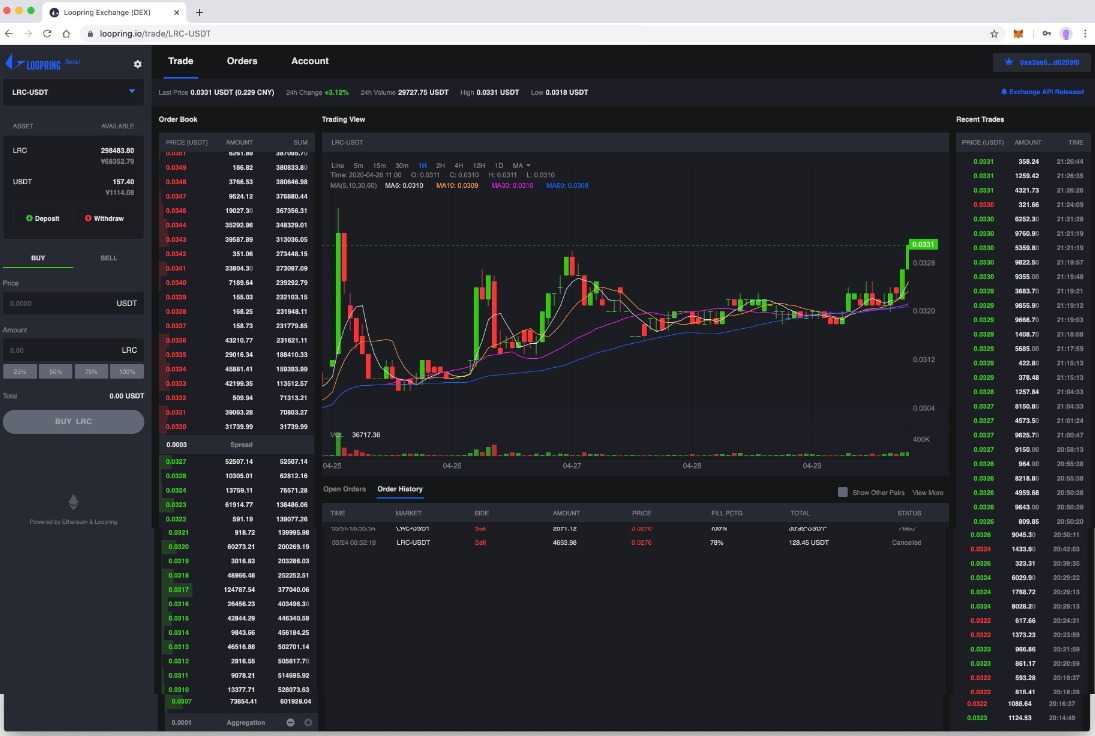Image resolution: width=1095 pixels, height=736 pixels.
Task: Click the wallet account star icon
Action: (1008, 62)
